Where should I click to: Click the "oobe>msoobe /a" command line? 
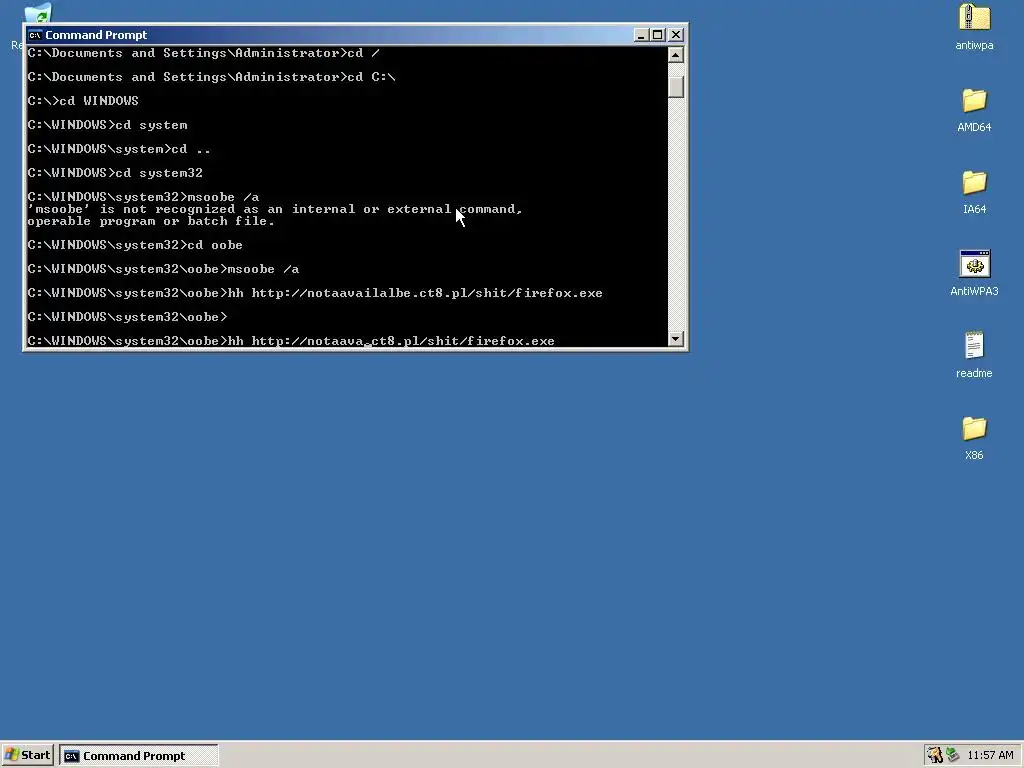pos(163,269)
